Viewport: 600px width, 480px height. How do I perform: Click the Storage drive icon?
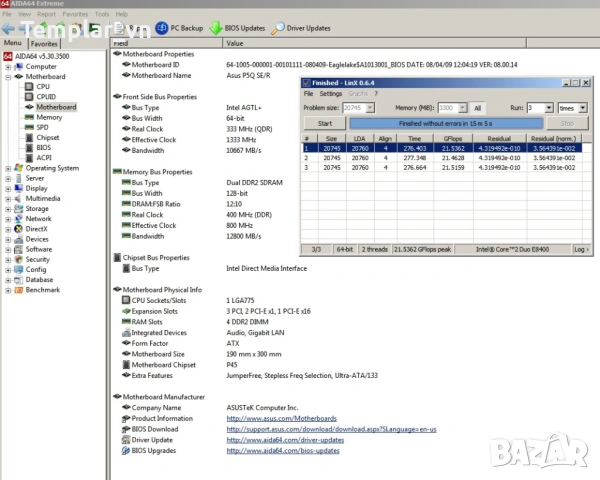click(18, 209)
